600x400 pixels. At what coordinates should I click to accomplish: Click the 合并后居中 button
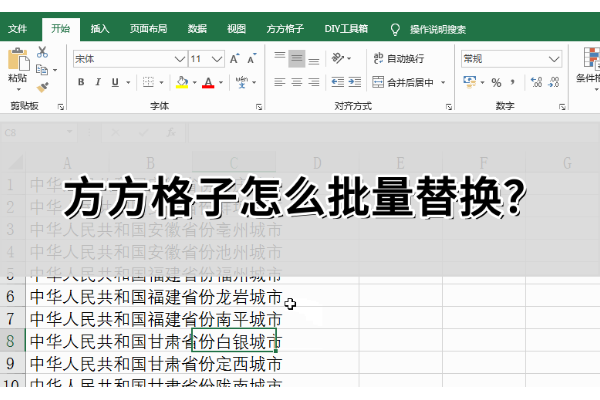coord(403,82)
